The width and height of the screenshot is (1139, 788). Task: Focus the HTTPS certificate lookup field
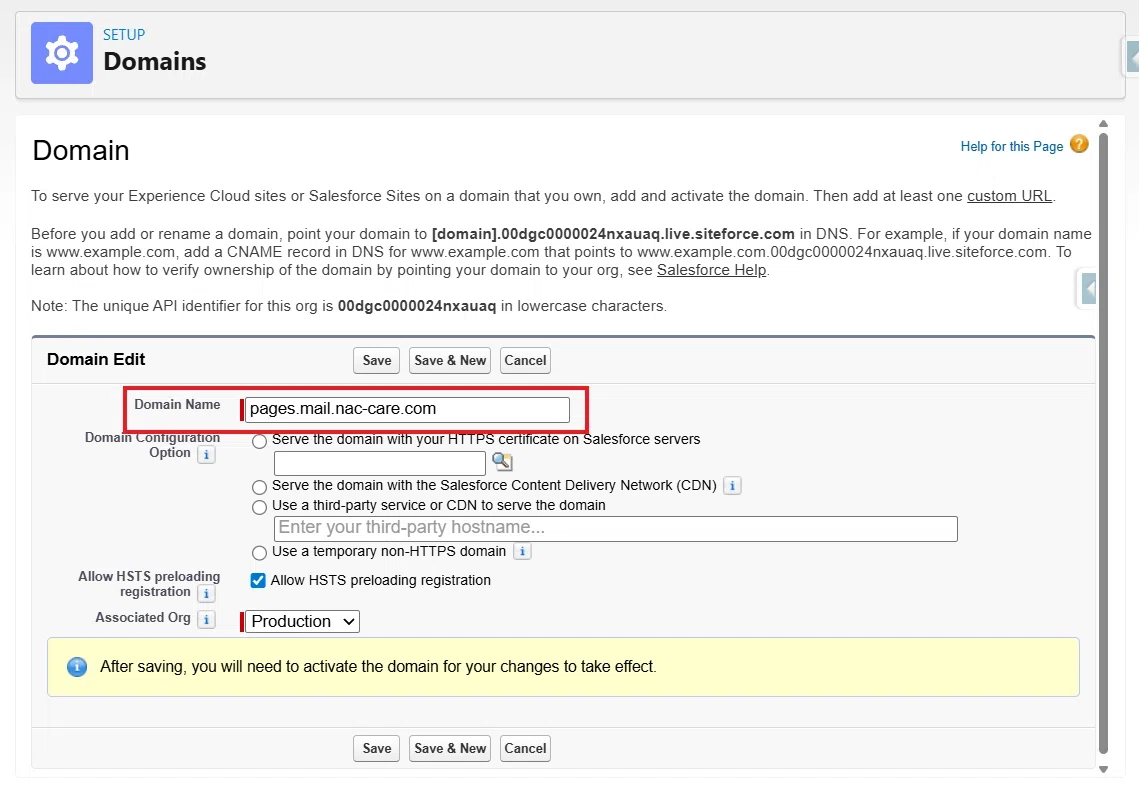coord(380,463)
